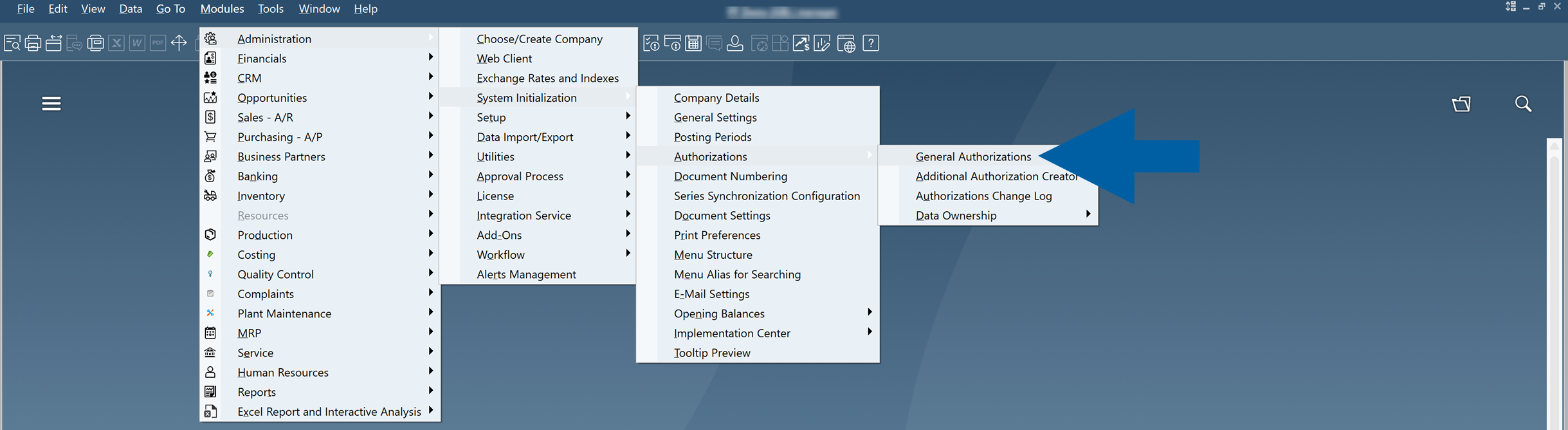This screenshot has height=430, width=1568.
Task: Click the dashboard gauge toolbar icon
Action: tap(760, 43)
